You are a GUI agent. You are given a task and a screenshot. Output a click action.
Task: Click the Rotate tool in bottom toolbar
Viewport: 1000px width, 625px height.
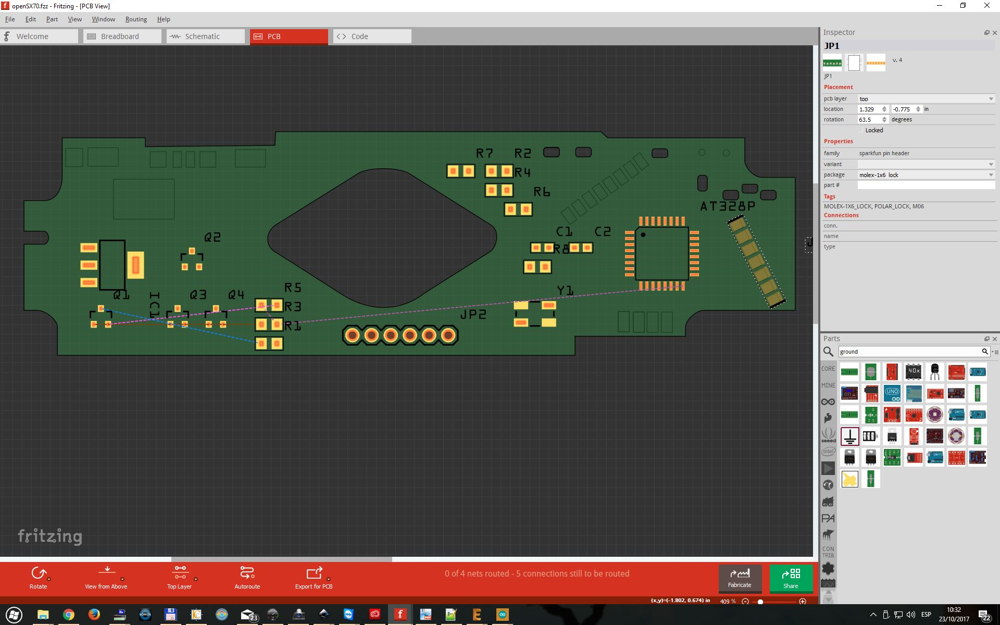tap(38, 577)
